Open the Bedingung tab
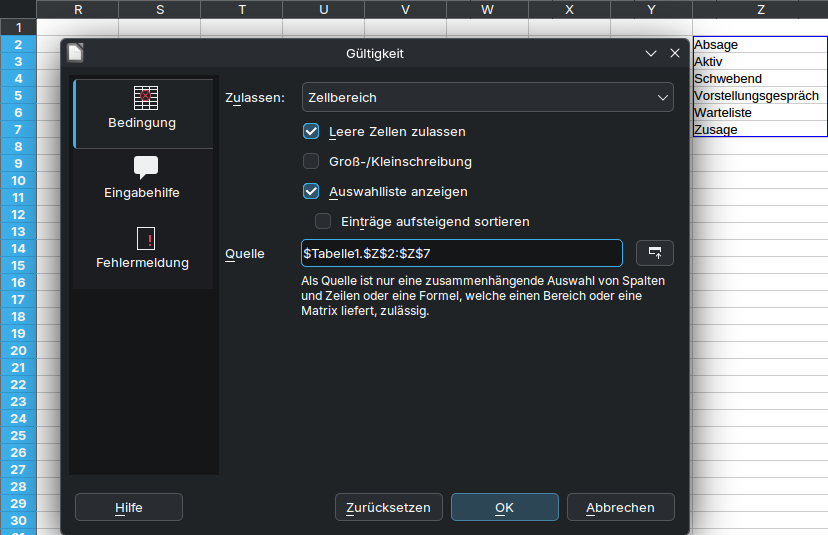 point(143,114)
